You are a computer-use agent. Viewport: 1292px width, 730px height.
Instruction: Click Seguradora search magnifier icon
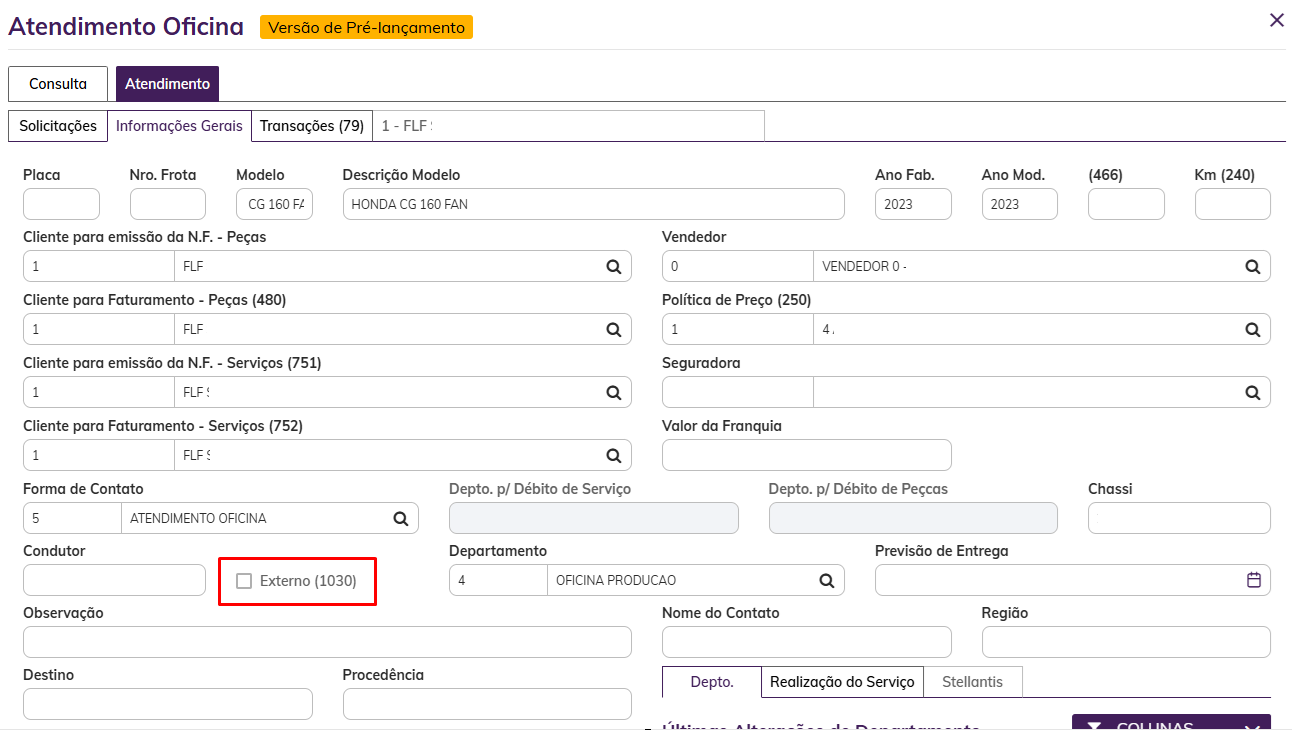1252,393
